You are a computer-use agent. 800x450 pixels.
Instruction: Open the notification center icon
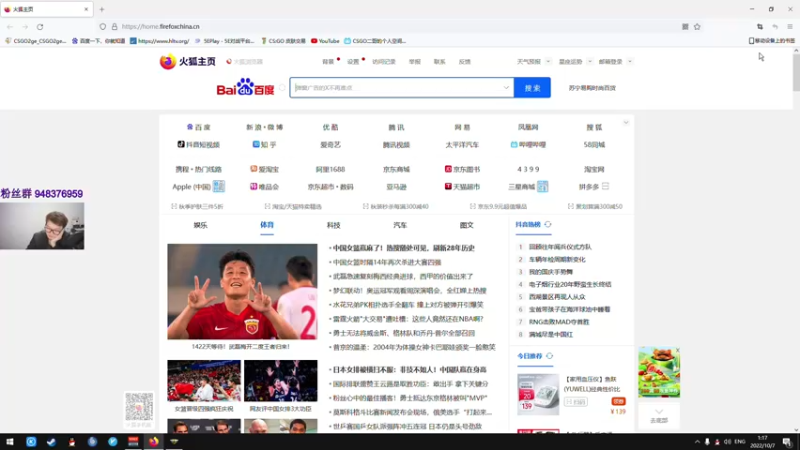[x=787, y=442]
